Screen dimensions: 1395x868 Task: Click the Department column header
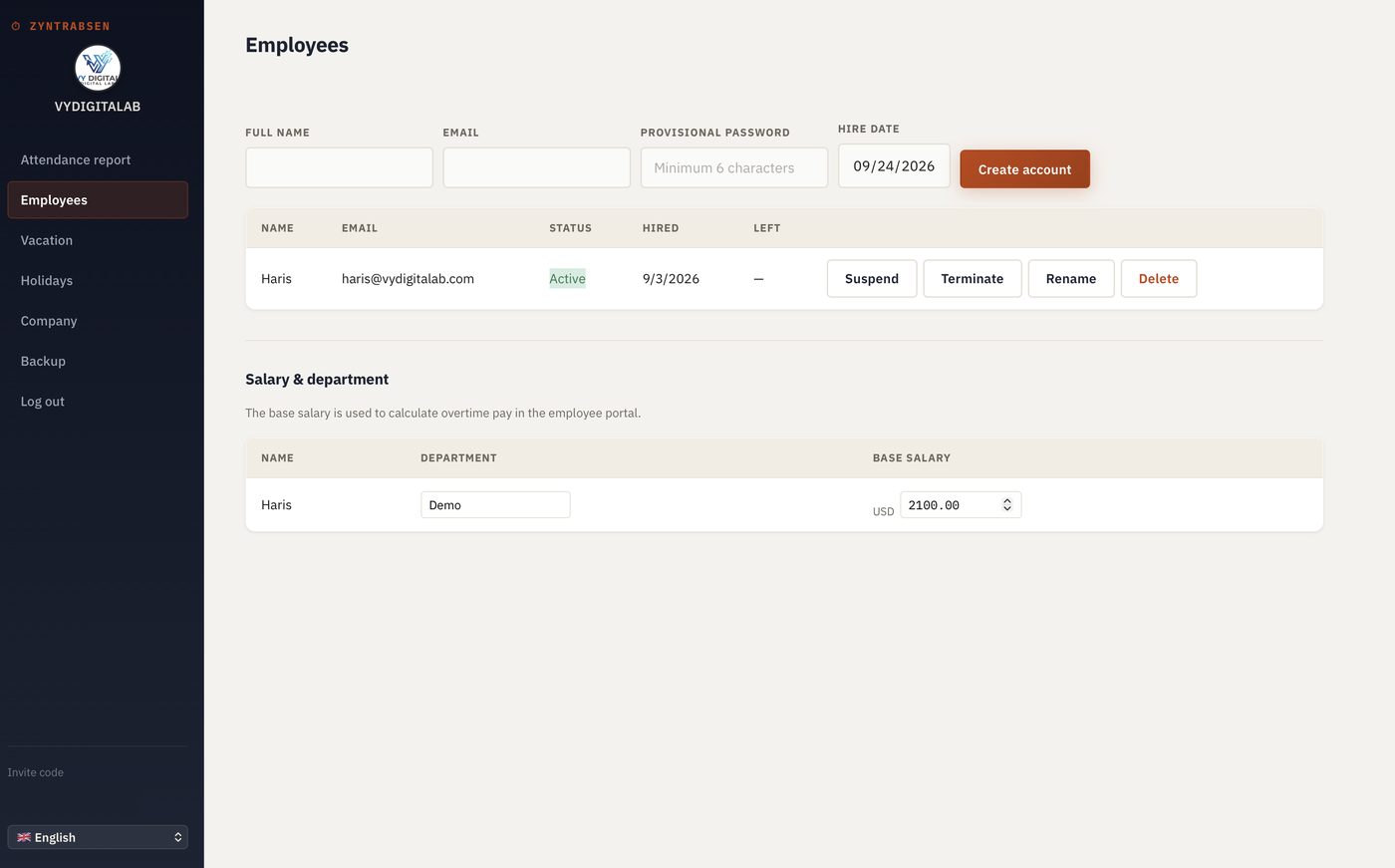(458, 458)
